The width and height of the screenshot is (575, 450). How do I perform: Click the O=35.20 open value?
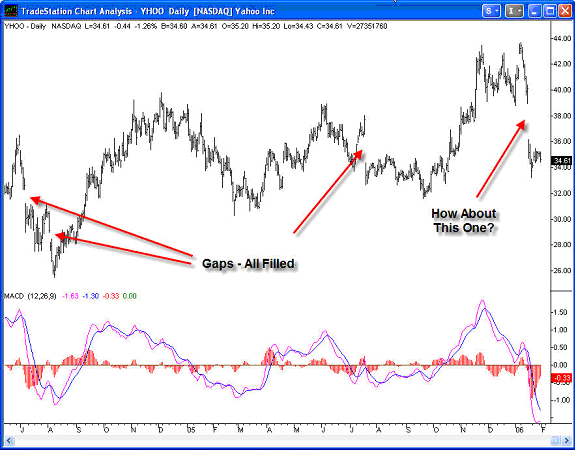click(235, 26)
